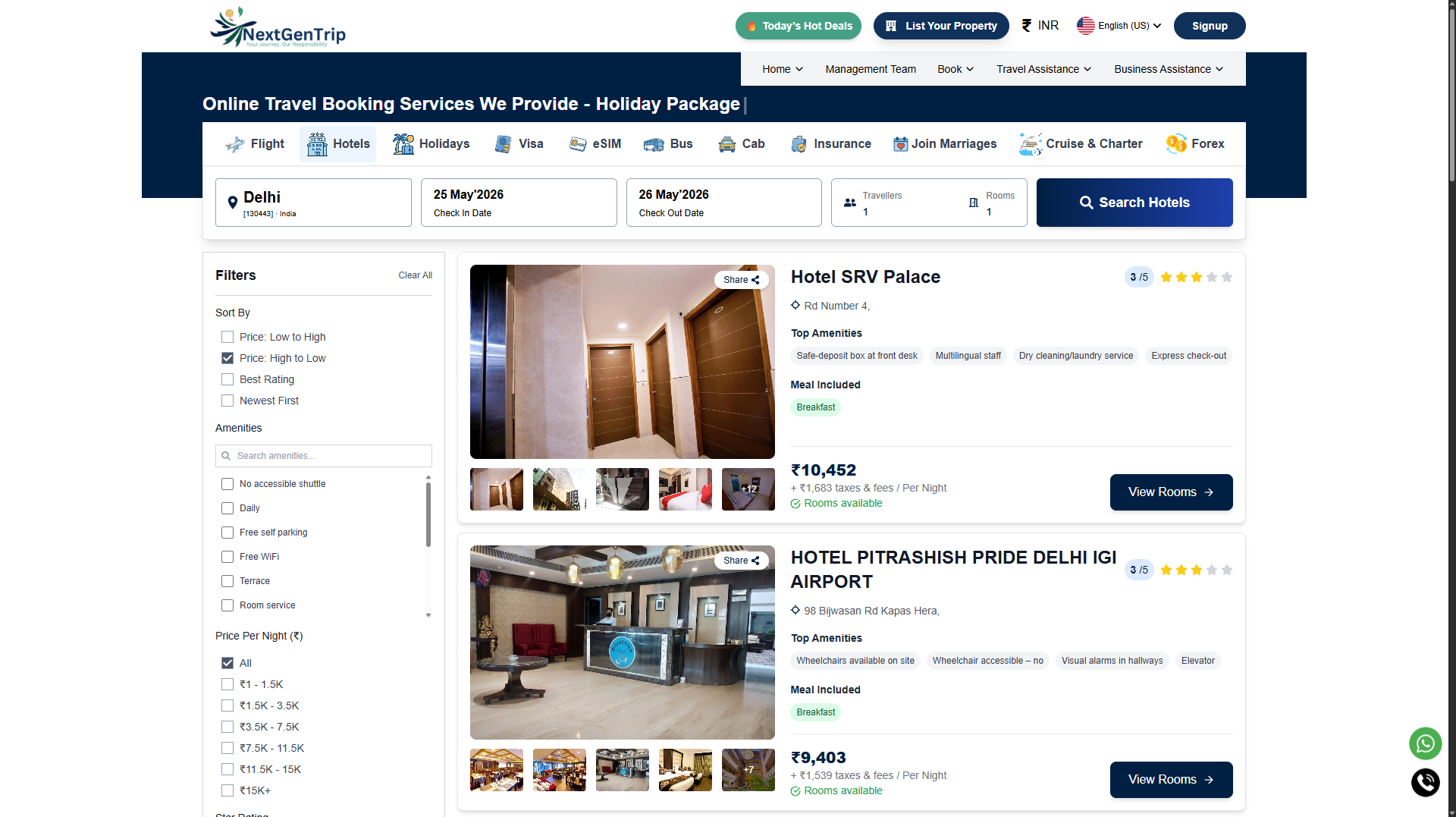
Task: Open the Hotel SRV Palace title link
Action: pyautogui.click(x=865, y=277)
